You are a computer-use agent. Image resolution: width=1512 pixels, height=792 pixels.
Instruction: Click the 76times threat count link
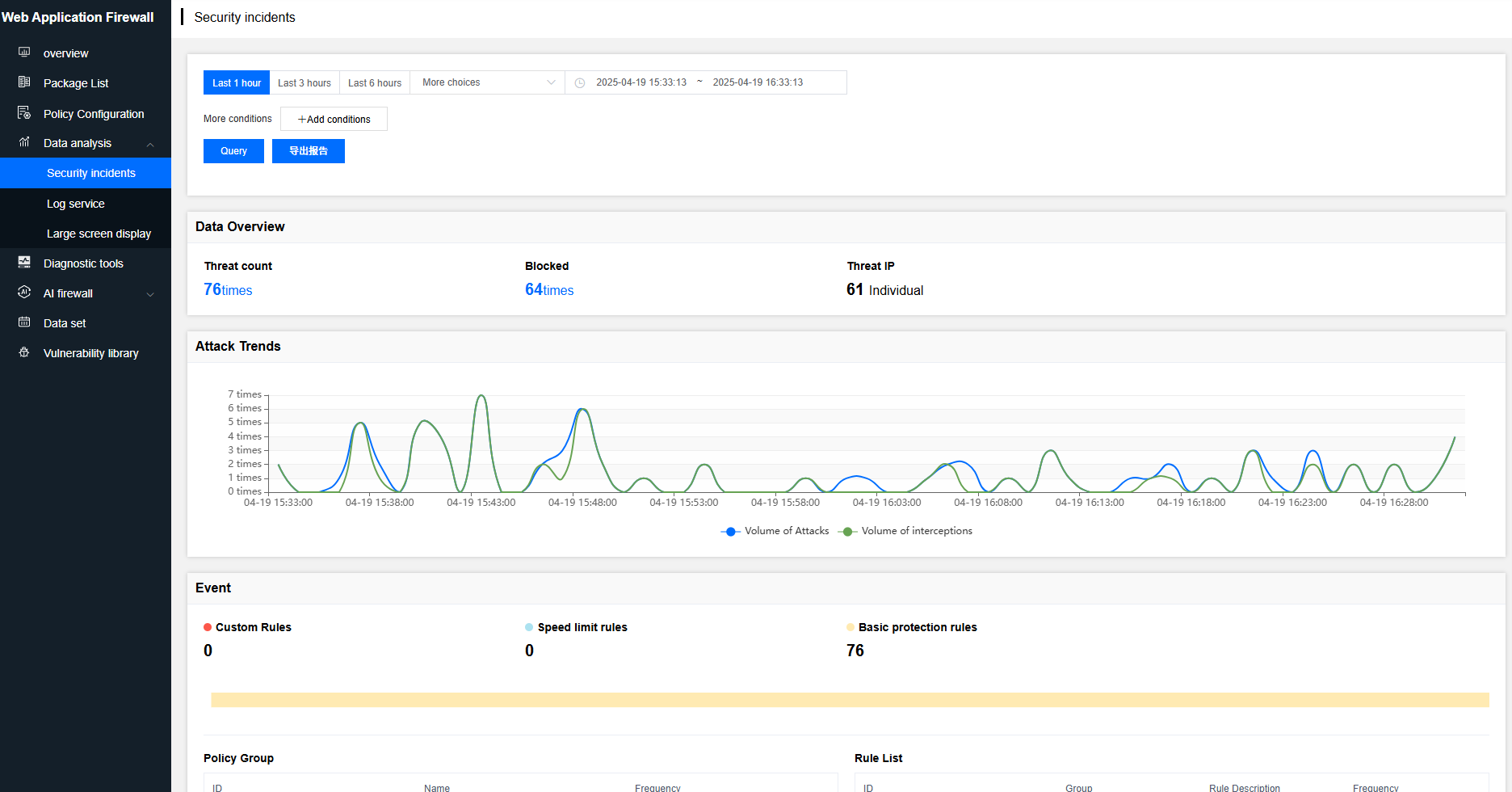pos(228,289)
